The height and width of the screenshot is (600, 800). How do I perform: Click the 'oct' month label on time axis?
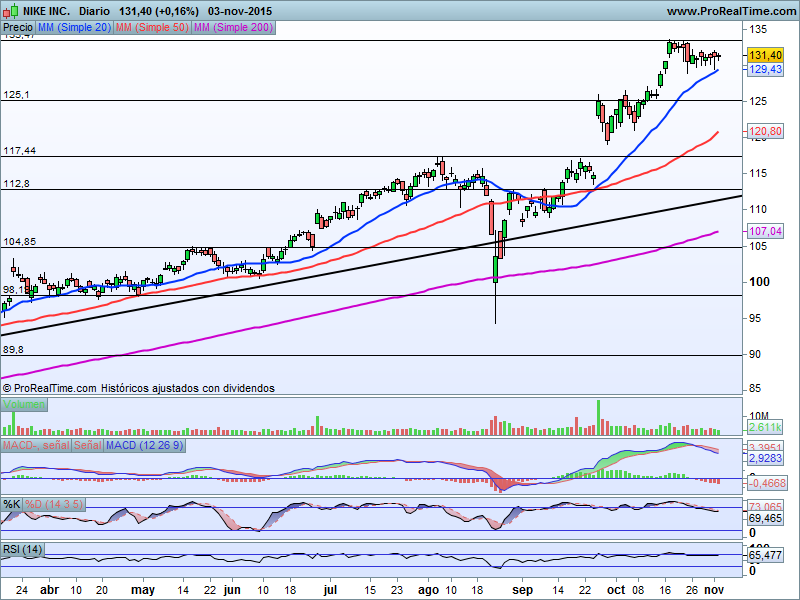point(616,590)
